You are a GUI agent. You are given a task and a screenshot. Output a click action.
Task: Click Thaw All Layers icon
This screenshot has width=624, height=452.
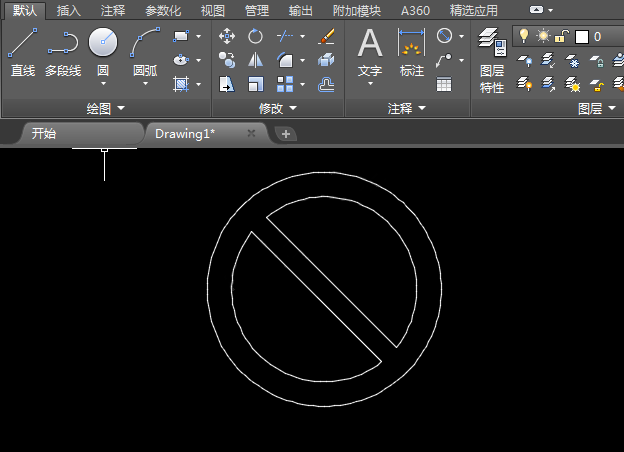point(572,84)
